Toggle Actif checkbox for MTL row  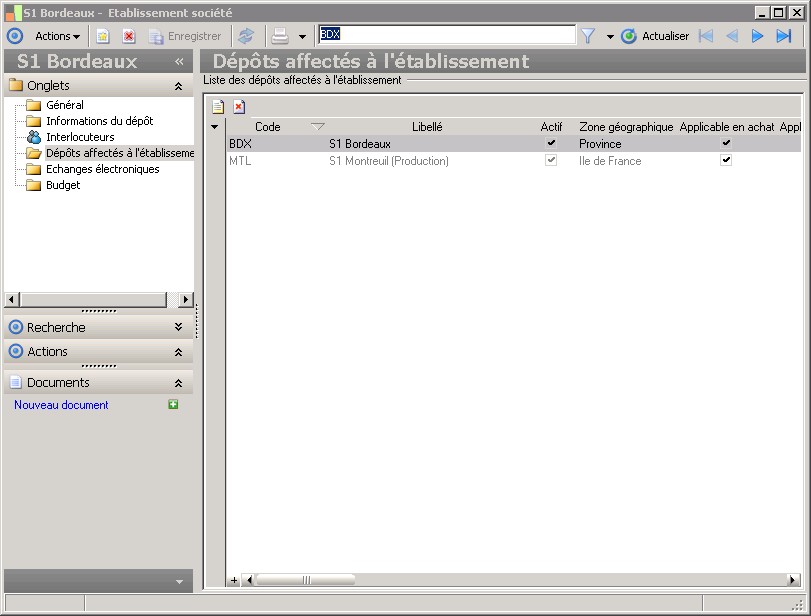click(x=551, y=160)
